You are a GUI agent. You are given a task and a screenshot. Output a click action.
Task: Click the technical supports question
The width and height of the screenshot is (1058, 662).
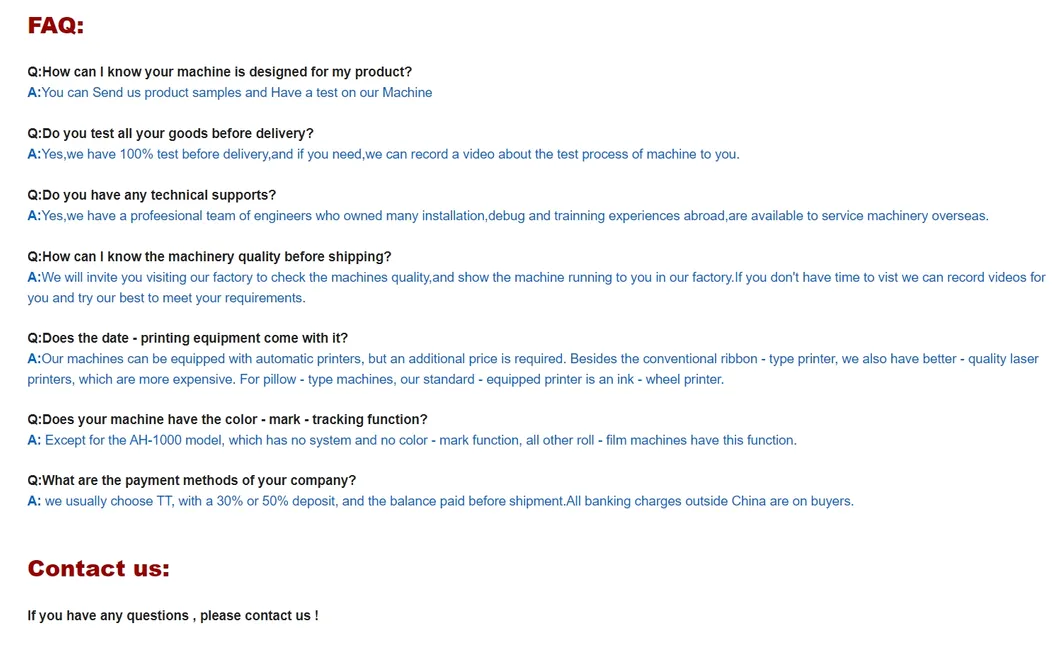pos(151,195)
